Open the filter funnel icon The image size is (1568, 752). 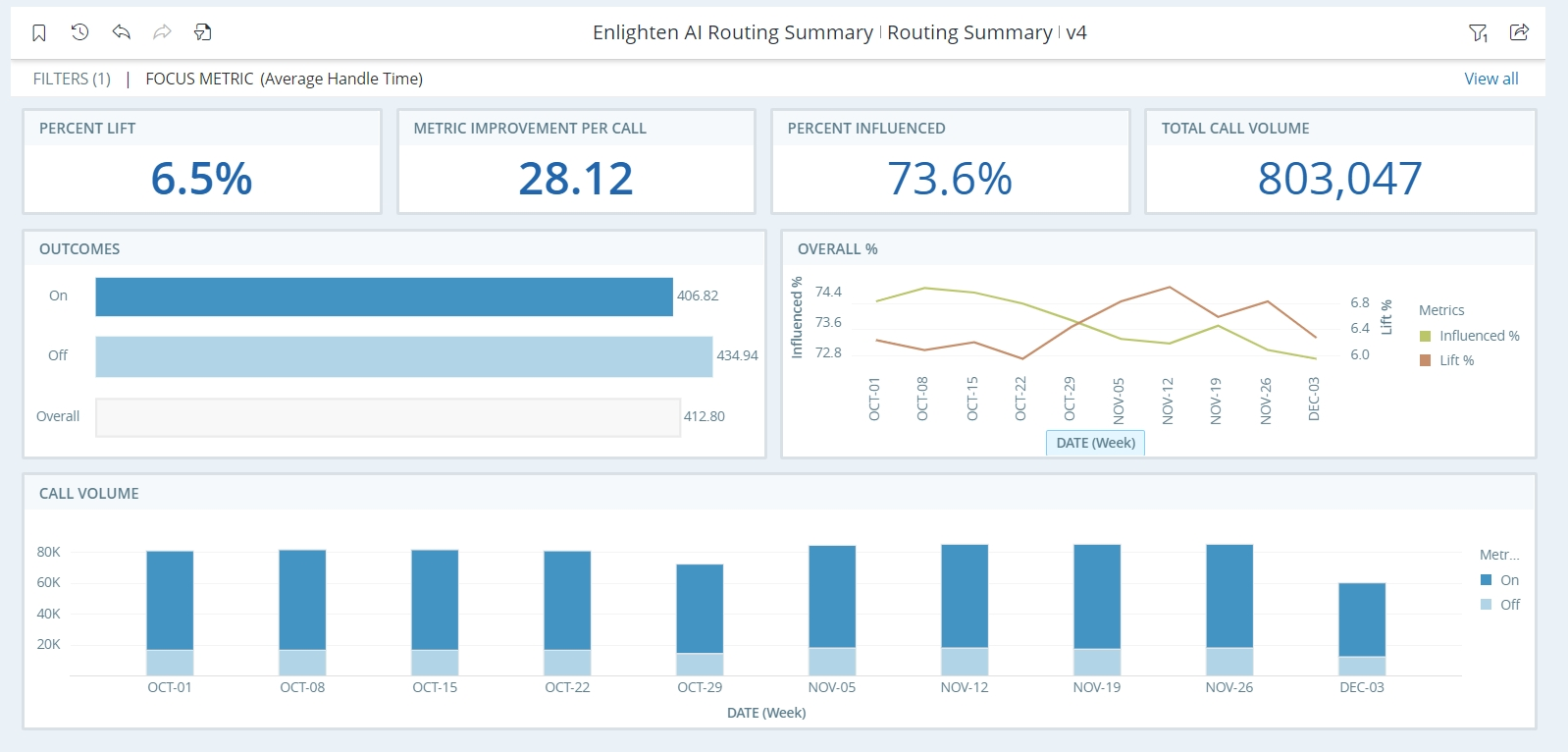(x=1478, y=32)
